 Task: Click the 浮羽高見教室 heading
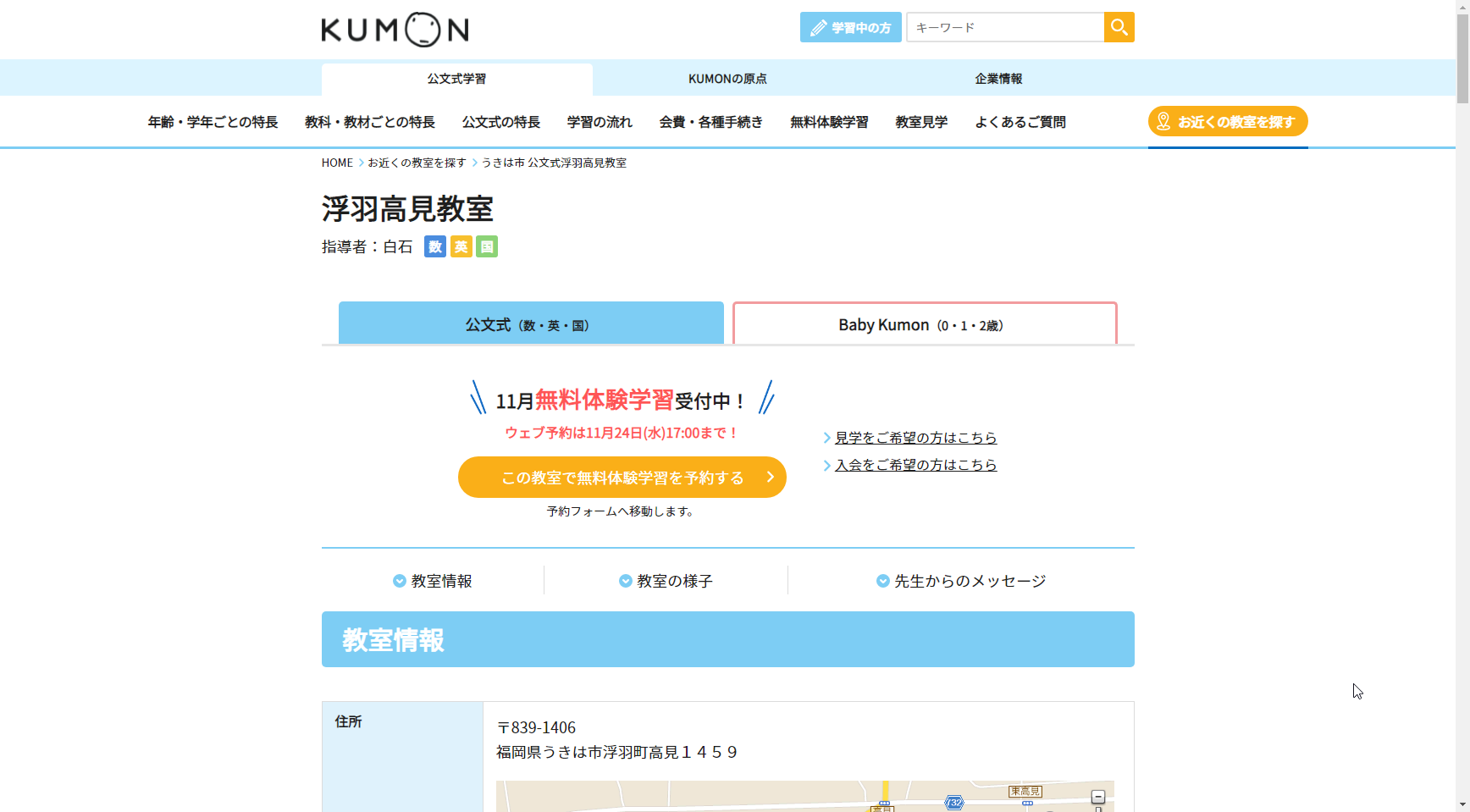click(x=407, y=208)
